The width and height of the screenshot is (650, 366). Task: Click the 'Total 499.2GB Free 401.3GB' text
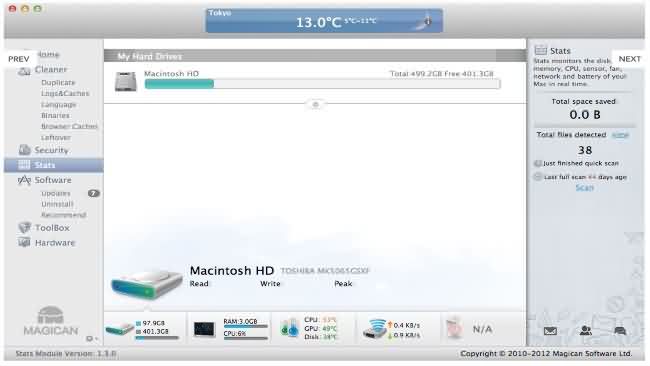tap(441, 73)
